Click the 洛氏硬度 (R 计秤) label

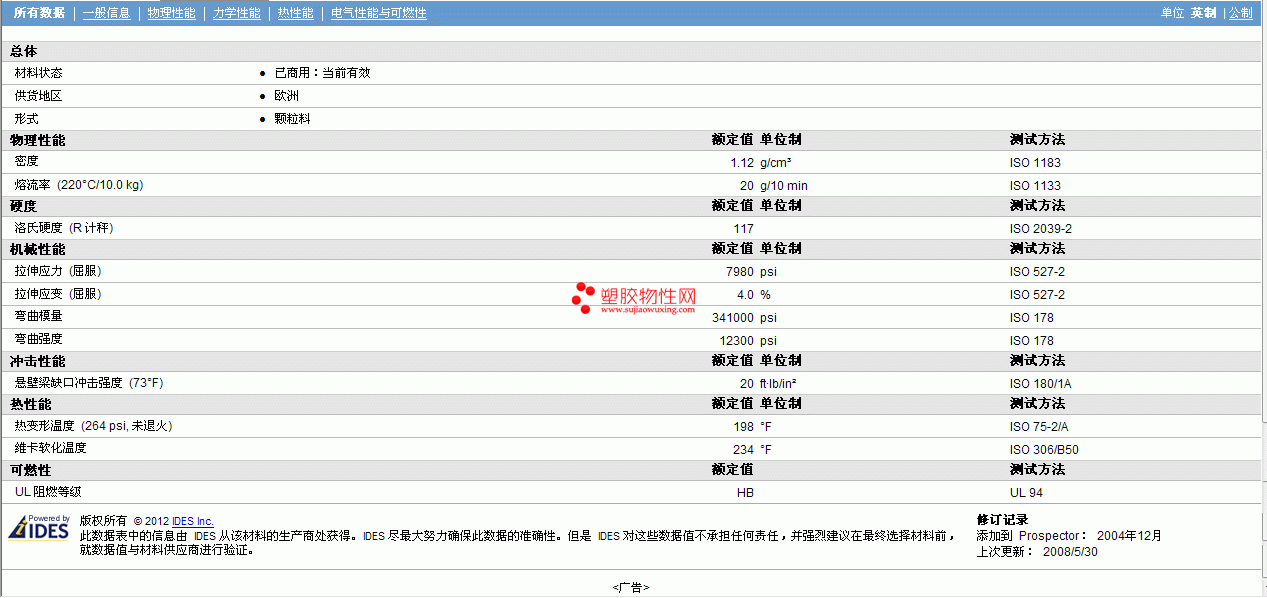coord(64,228)
